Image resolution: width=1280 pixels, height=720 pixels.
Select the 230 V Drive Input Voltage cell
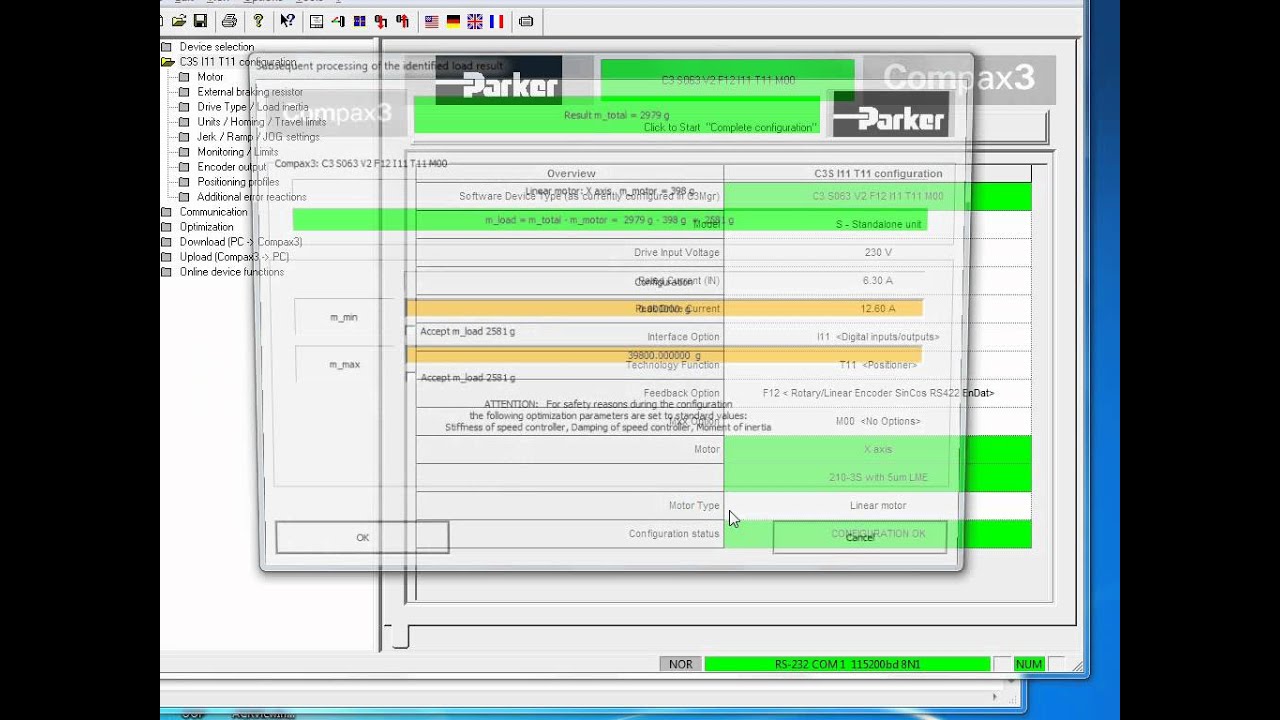(878, 253)
